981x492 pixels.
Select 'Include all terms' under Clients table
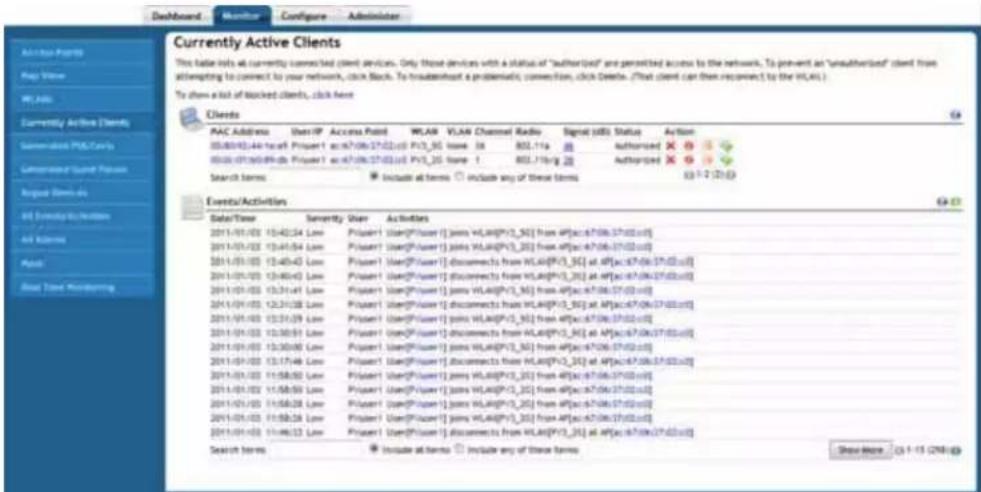(x=375, y=177)
